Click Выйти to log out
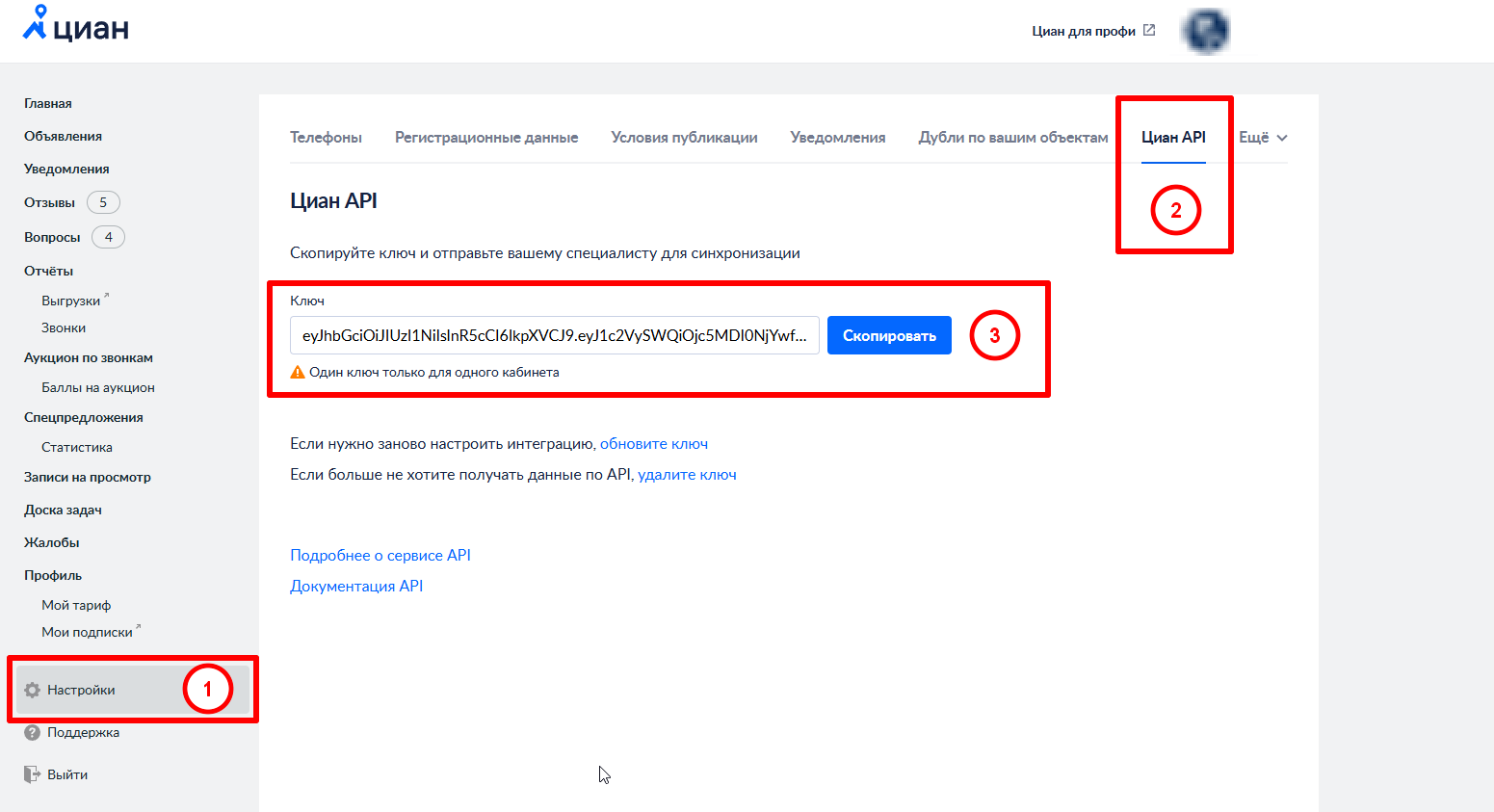Screen dimensions: 1494x812 [67, 774]
